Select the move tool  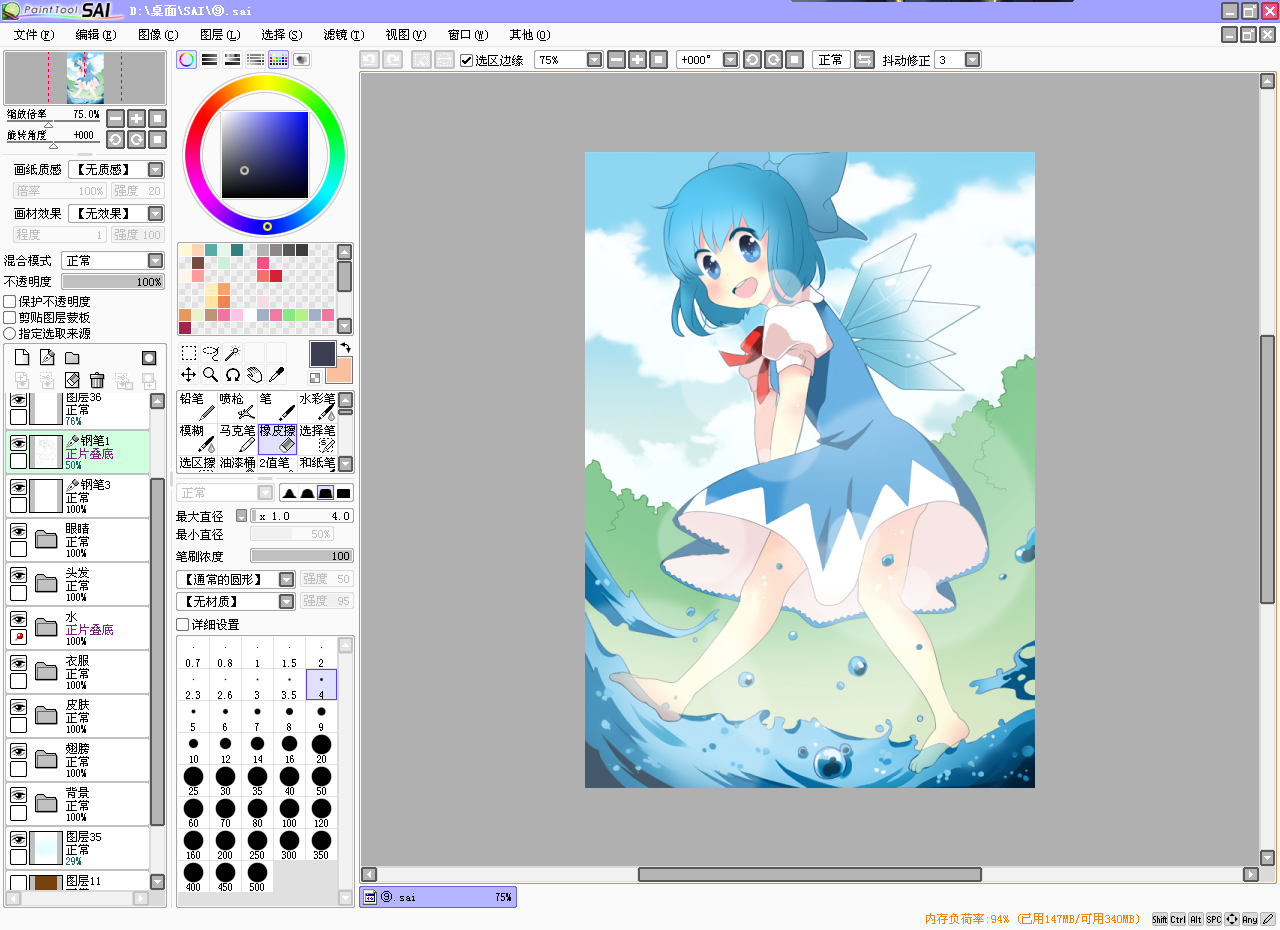tap(188, 375)
